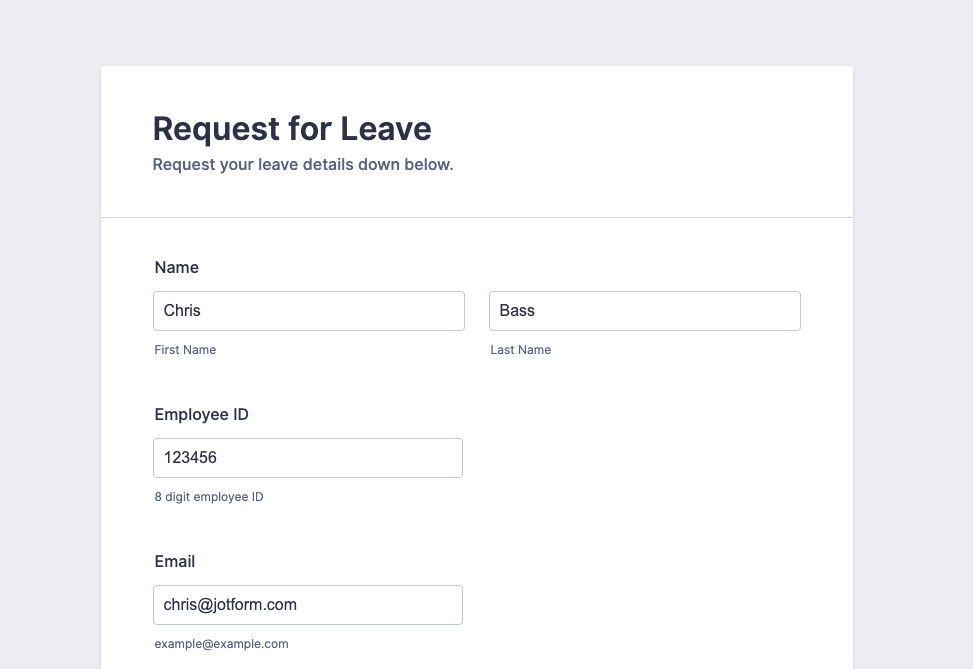Click the "8 digit employee ID" hint
973x669 pixels.
[x=209, y=497]
